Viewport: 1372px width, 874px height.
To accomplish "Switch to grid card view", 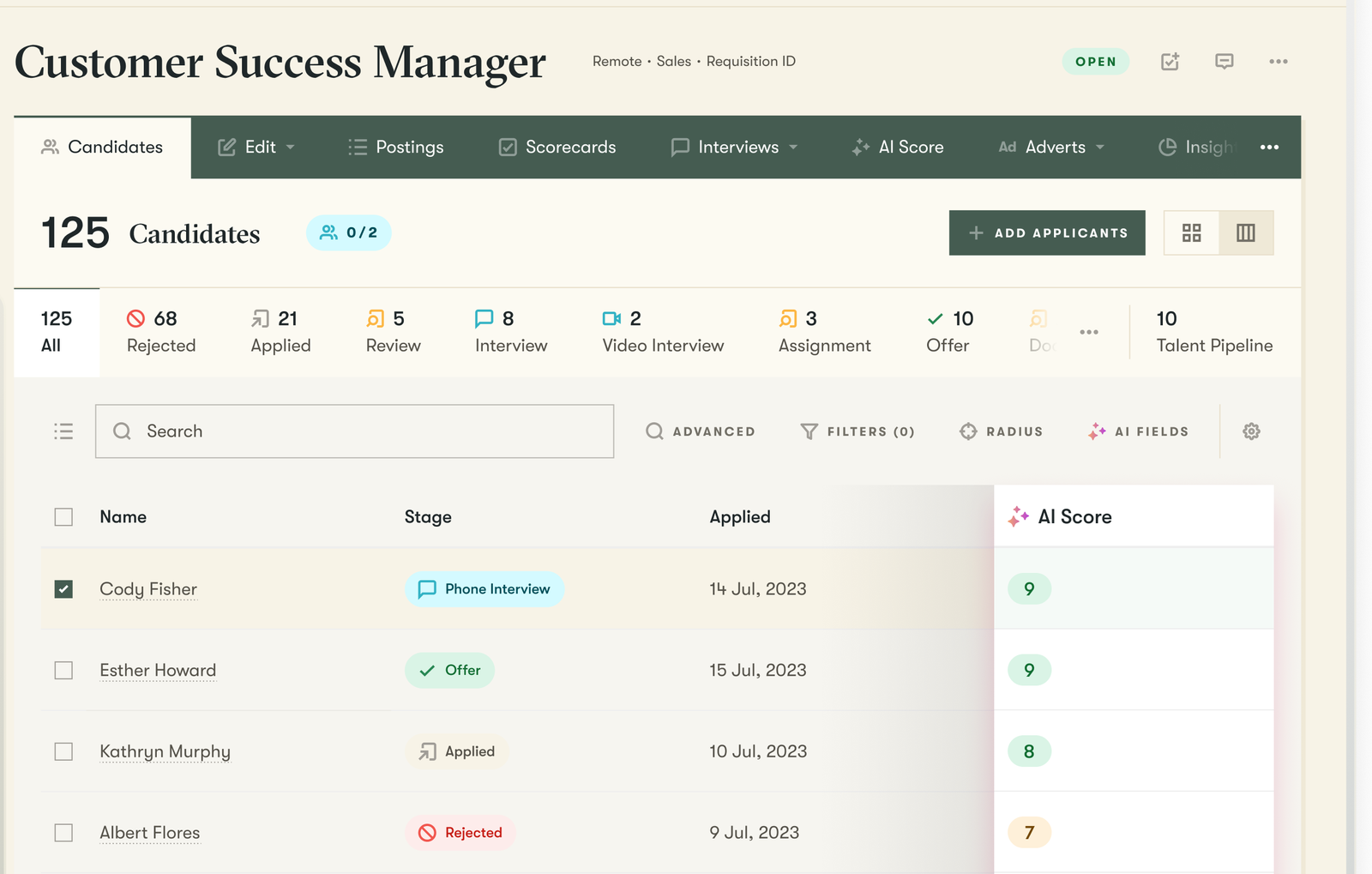I will point(1192,232).
